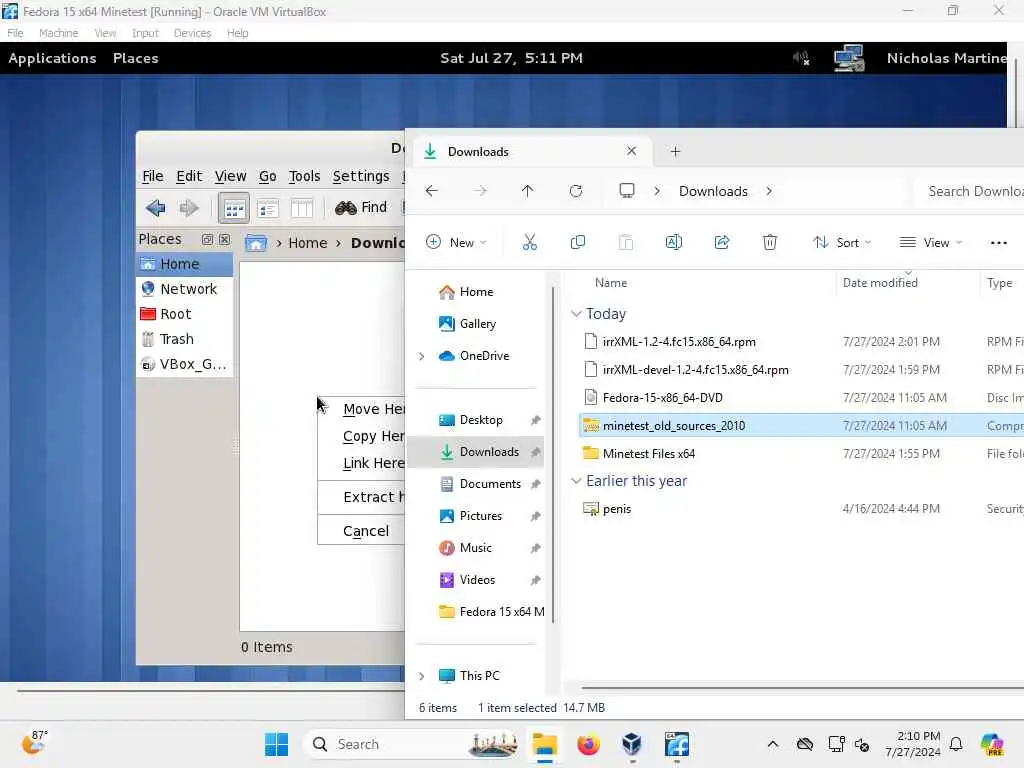Click the back arrow in Fedora file manager
The height and width of the screenshot is (768, 1024).
(x=156, y=208)
